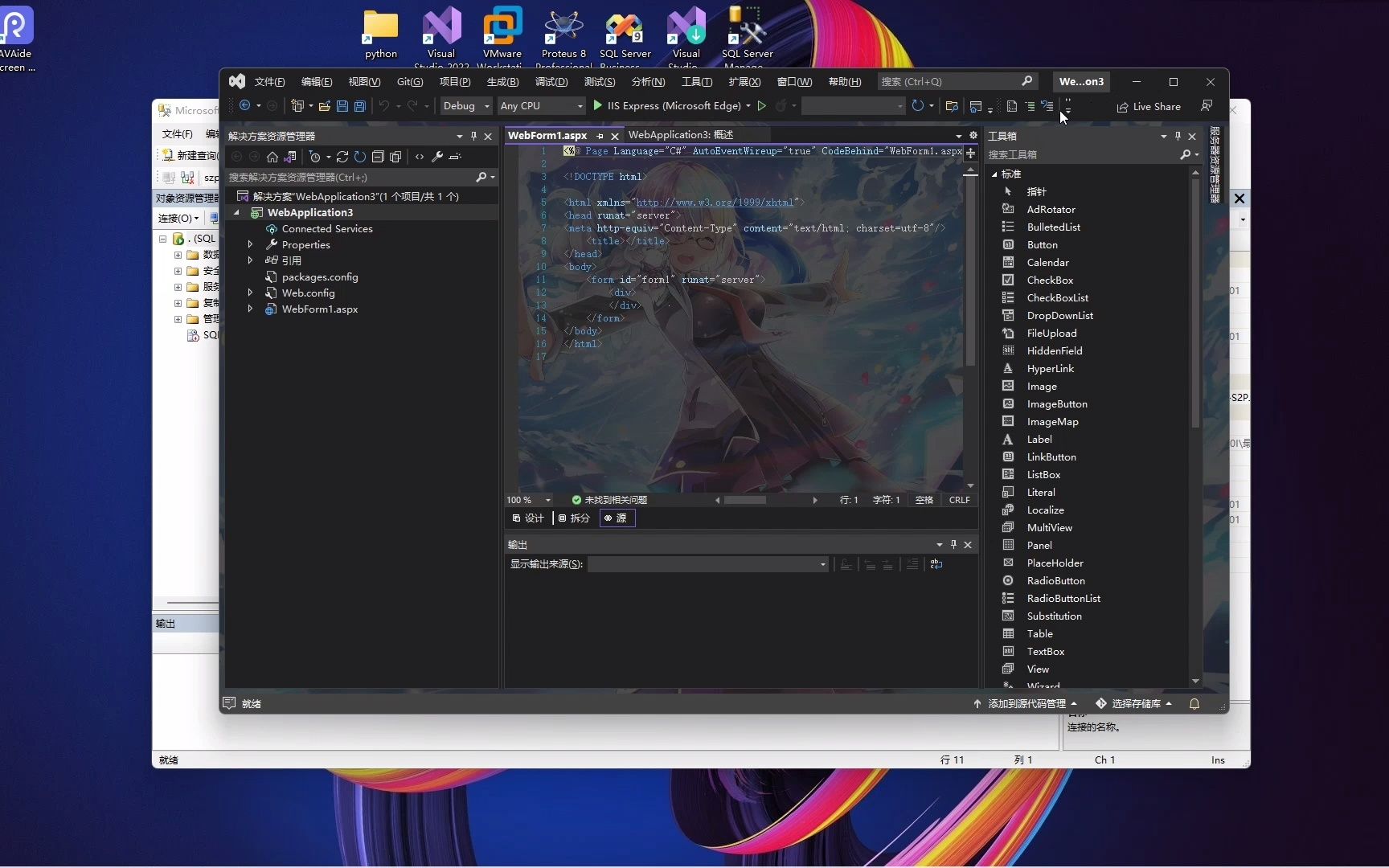Image resolution: width=1389 pixels, height=868 pixels.
Task: Switch editor to Split (拆分) view
Action: point(574,518)
